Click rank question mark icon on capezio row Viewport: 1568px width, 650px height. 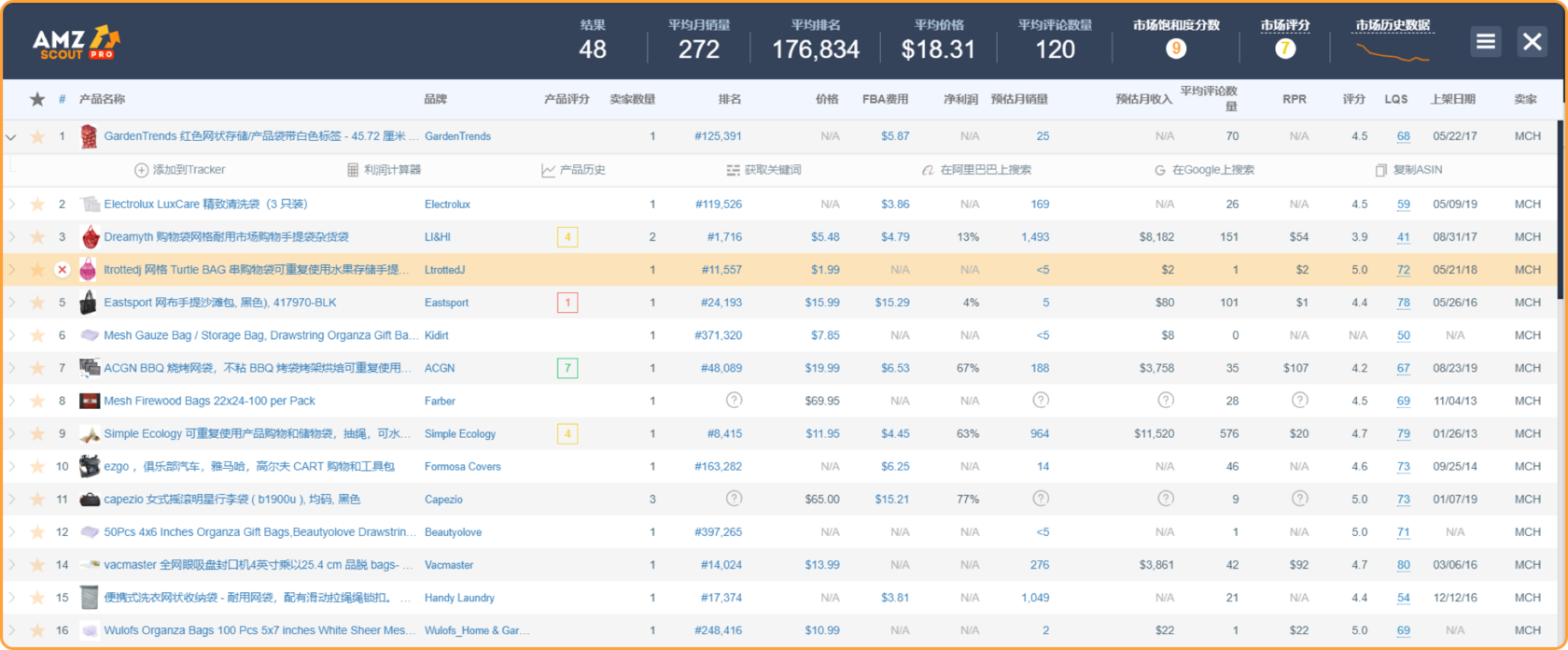click(735, 499)
